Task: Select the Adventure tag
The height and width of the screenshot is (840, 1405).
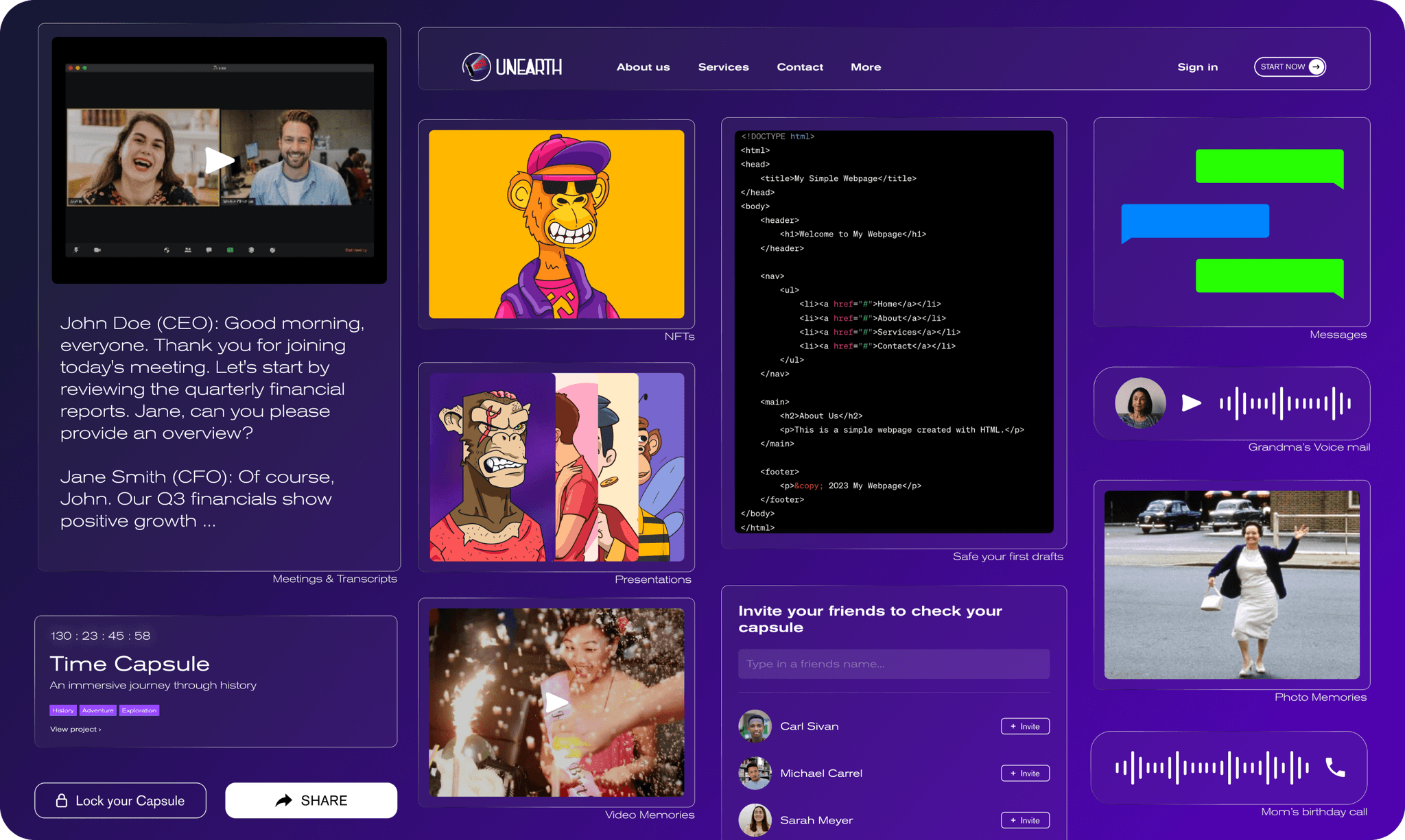Action: 98,710
